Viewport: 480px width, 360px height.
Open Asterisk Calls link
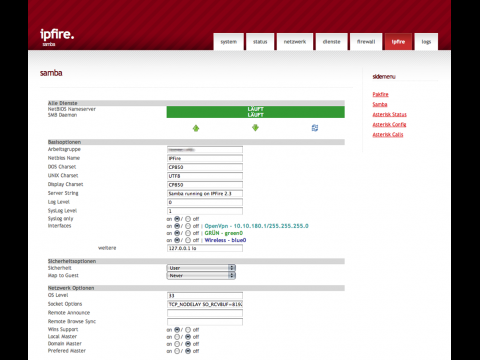(x=388, y=134)
